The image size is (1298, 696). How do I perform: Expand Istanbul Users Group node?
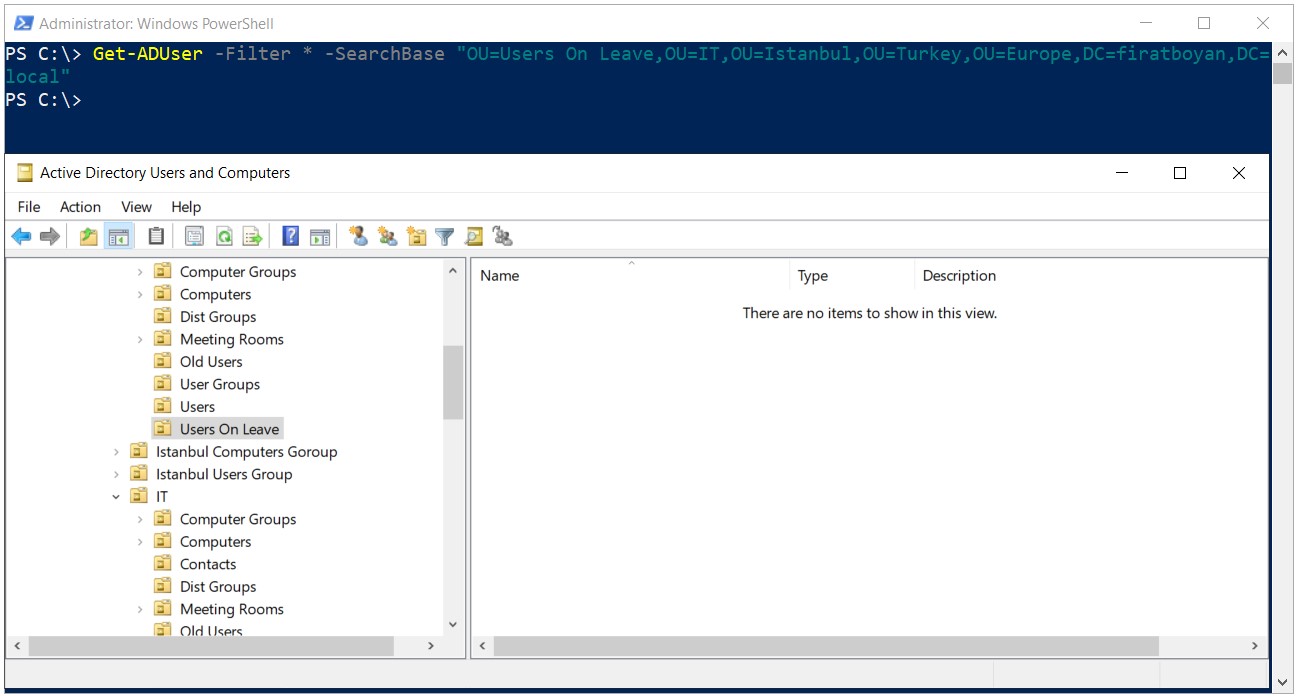coord(116,475)
